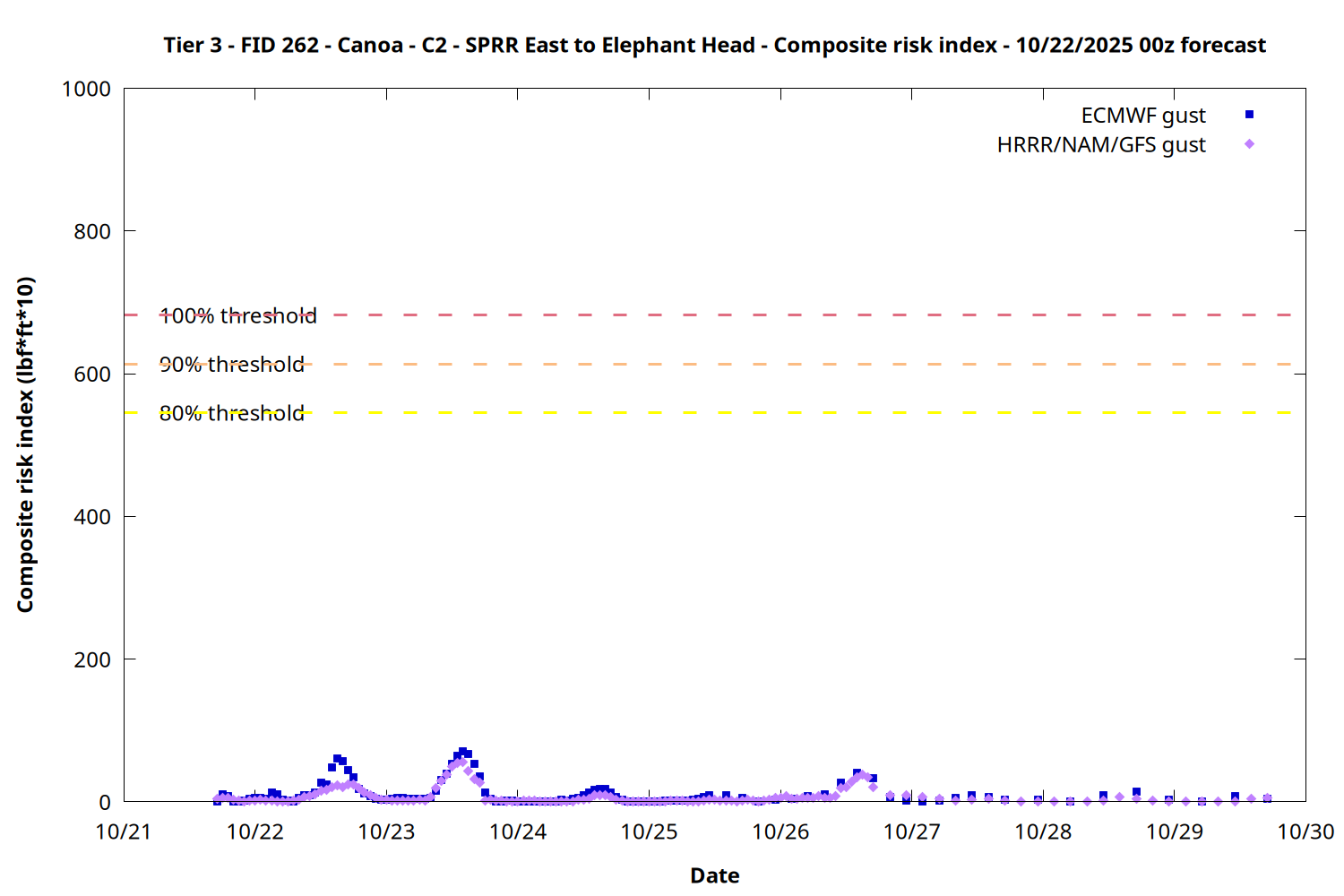Click the highest blue ECMWF gust data point

(462, 753)
